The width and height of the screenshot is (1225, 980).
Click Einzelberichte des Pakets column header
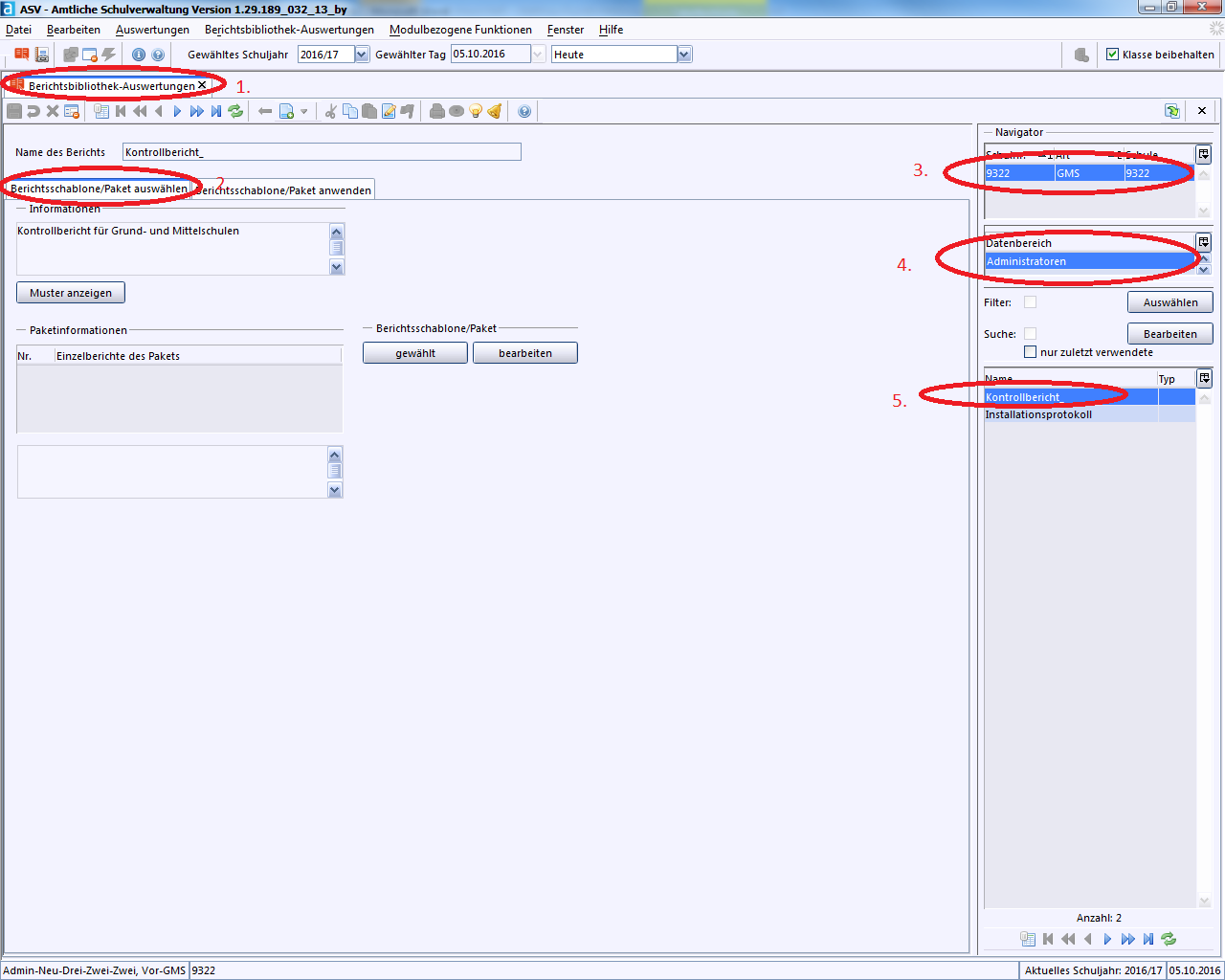[198, 356]
